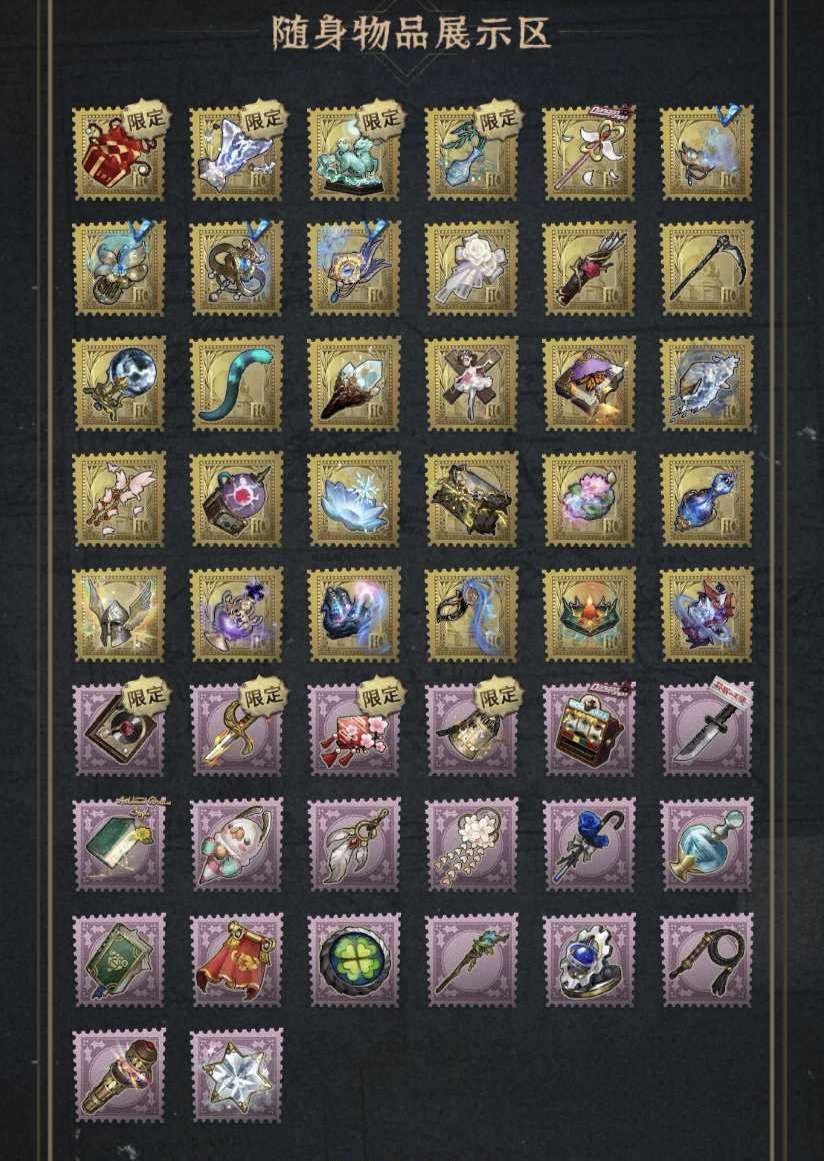
Task: Pick the combat knife accessory
Action: (x=706, y=730)
